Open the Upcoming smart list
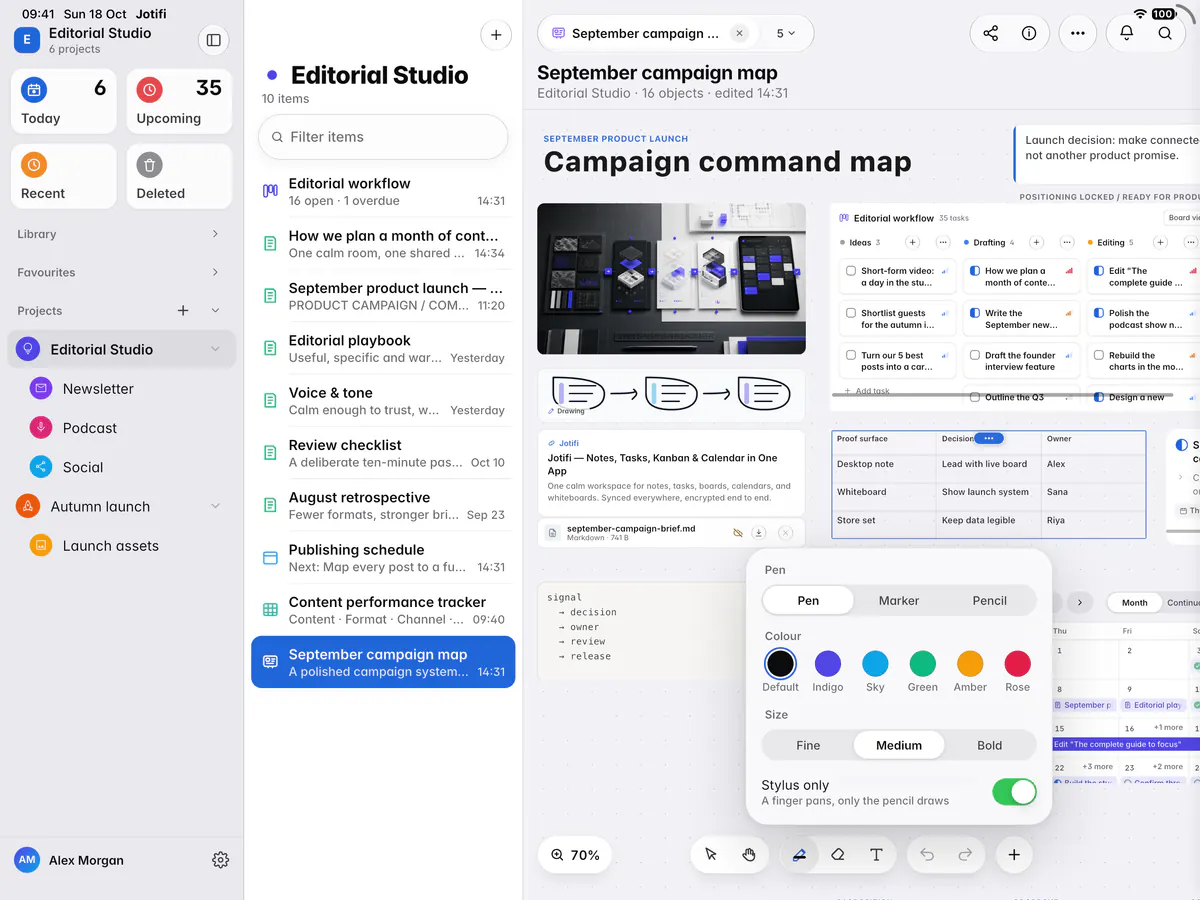 click(x=180, y=101)
